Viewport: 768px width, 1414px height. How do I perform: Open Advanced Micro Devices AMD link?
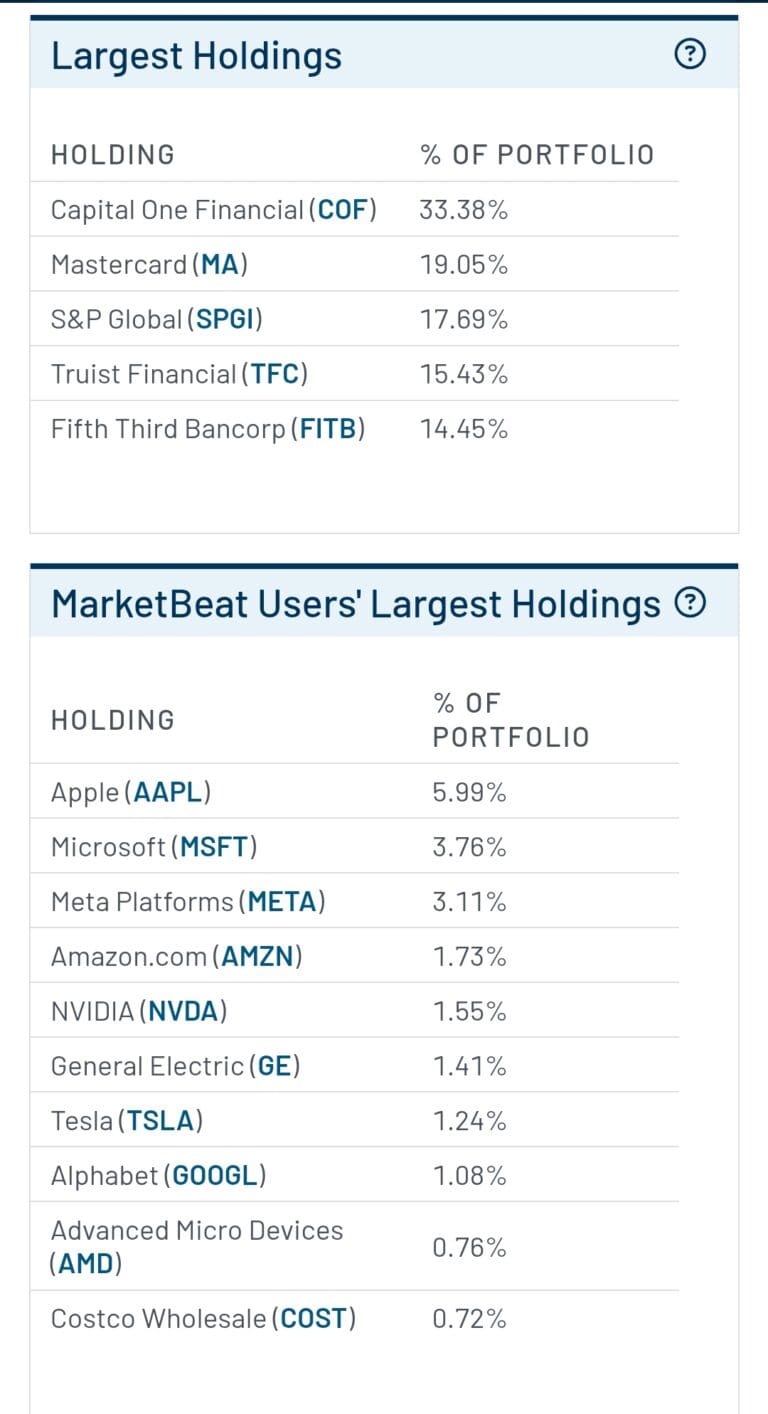click(87, 1263)
